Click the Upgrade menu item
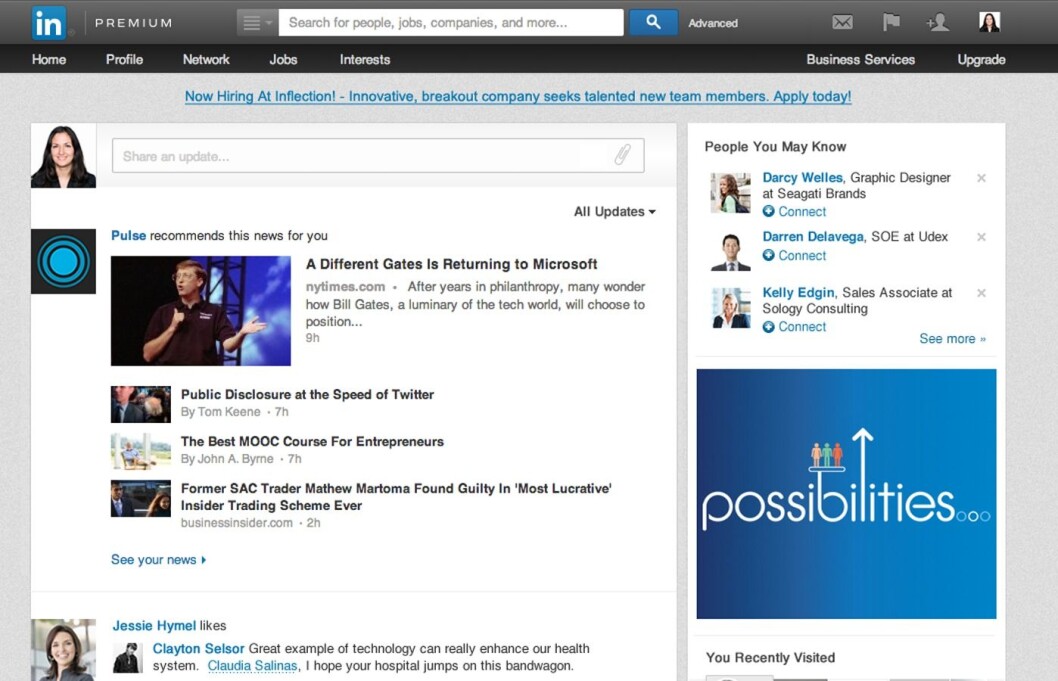Screen dimensions: 1058x681 pos(981,59)
